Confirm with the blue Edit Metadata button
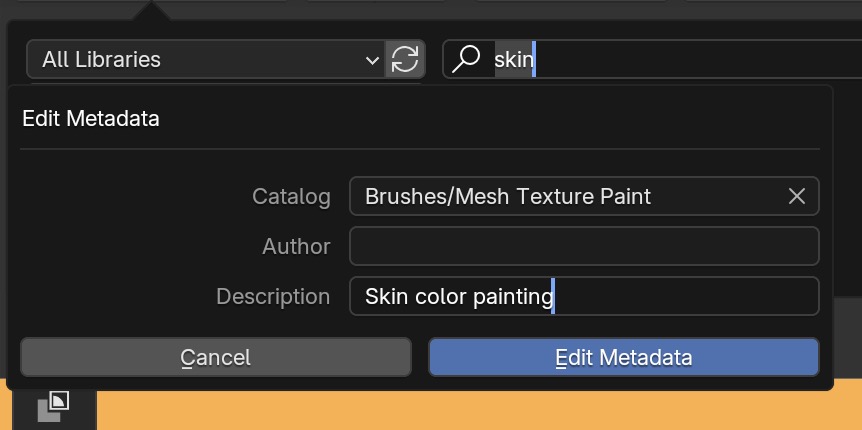Screen dimensions: 862x430 623,357
